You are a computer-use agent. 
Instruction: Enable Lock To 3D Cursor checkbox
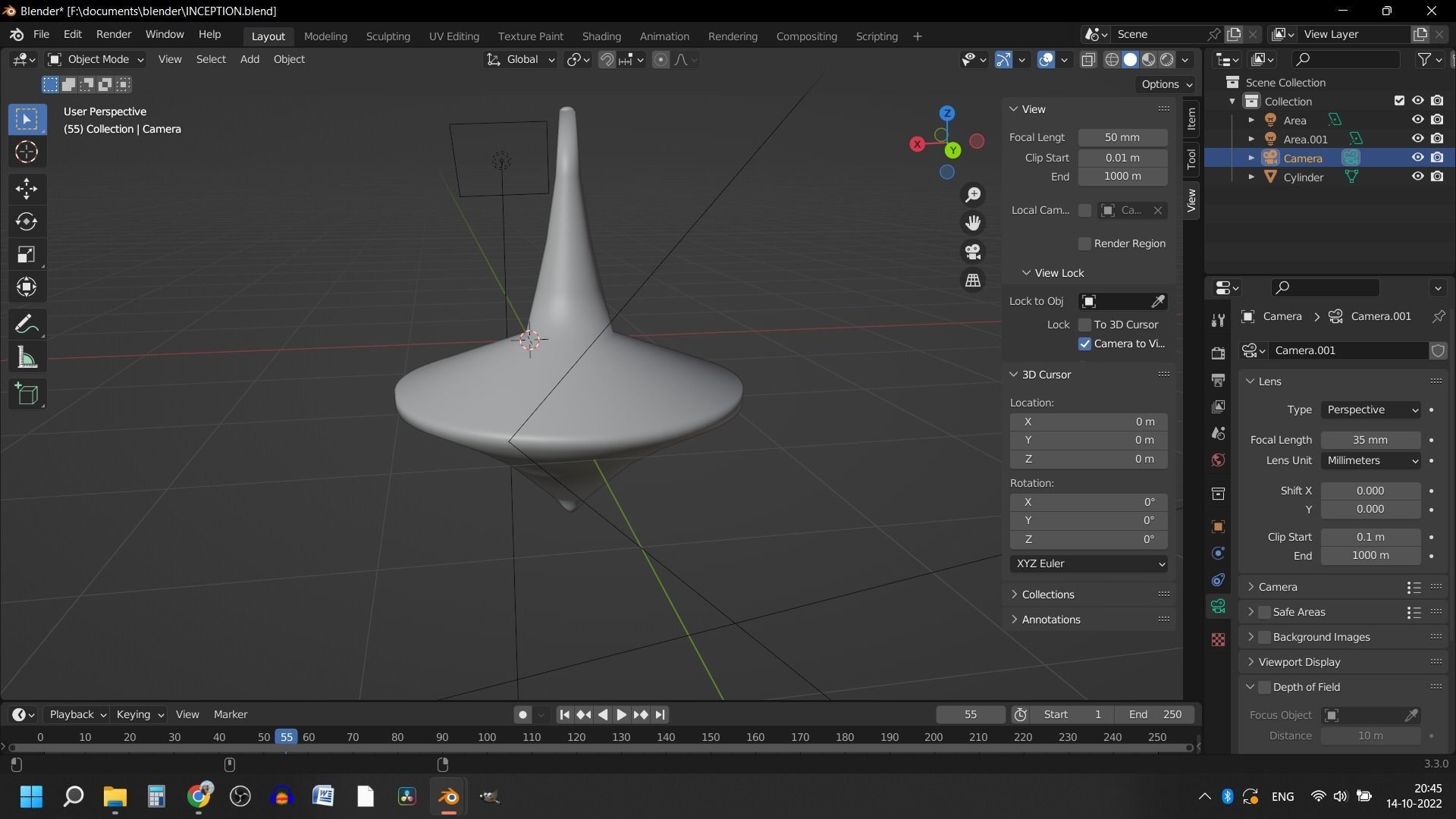(1084, 325)
